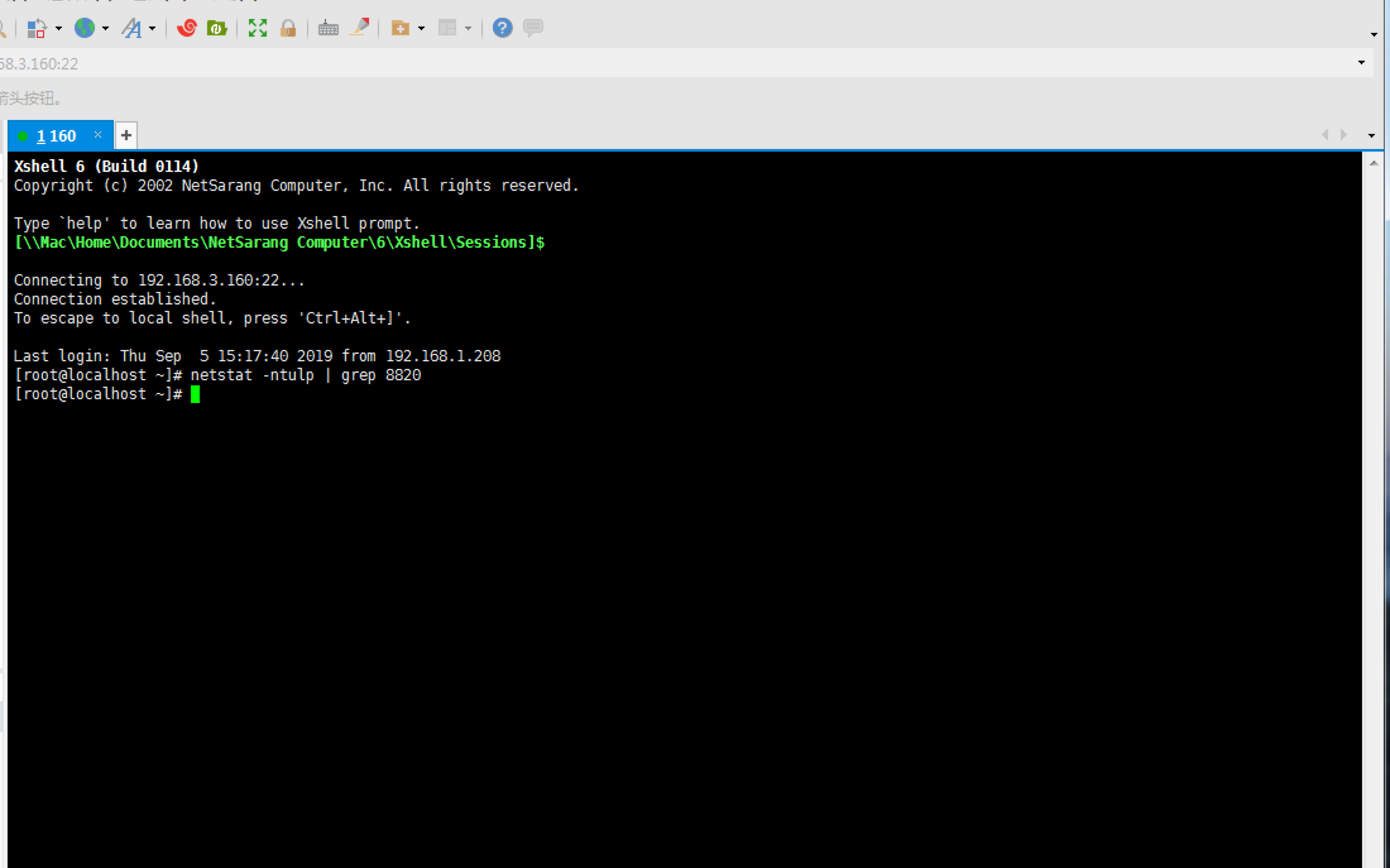Toggle full screen mode
Viewport: 1390px width, 868px height.
click(257, 28)
